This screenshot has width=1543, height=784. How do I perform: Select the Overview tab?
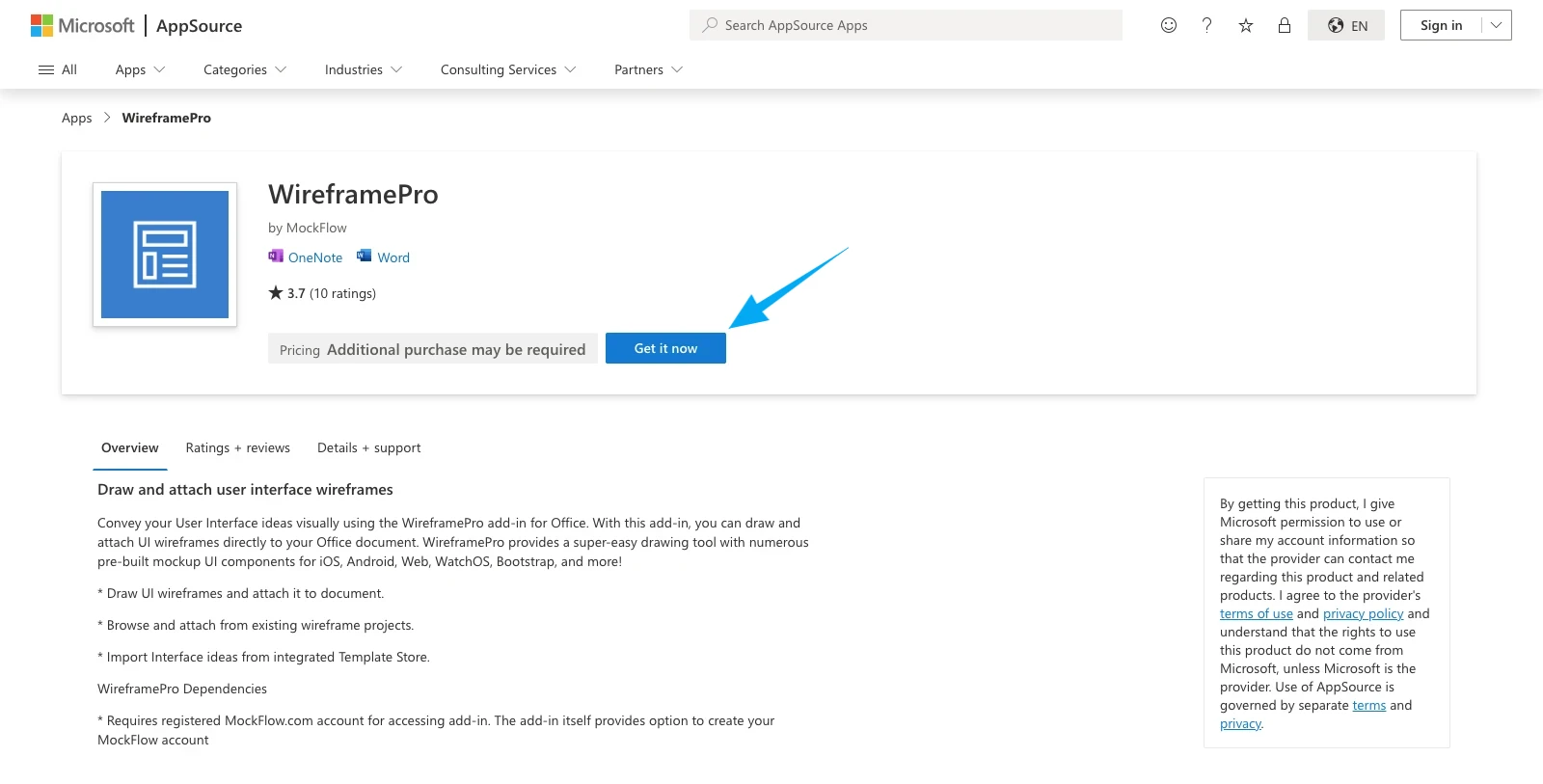pyautogui.click(x=129, y=448)
